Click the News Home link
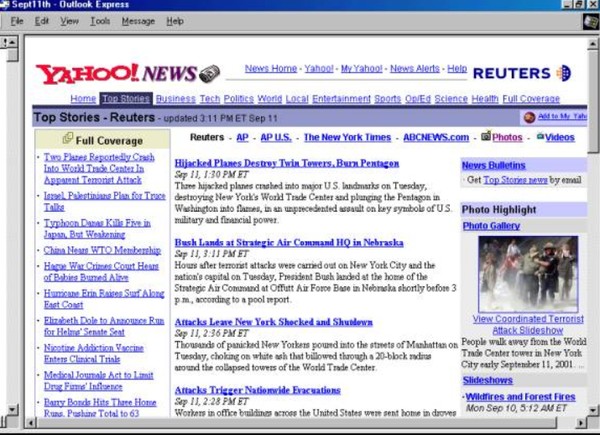This screenshot has width=600, height=435. coord(271,68)
